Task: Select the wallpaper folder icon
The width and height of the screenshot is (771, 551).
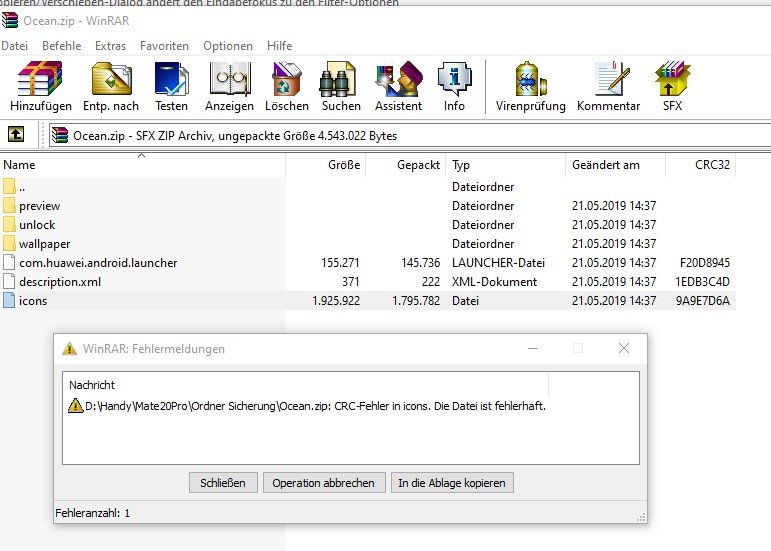Action: (x=9, y=243)
